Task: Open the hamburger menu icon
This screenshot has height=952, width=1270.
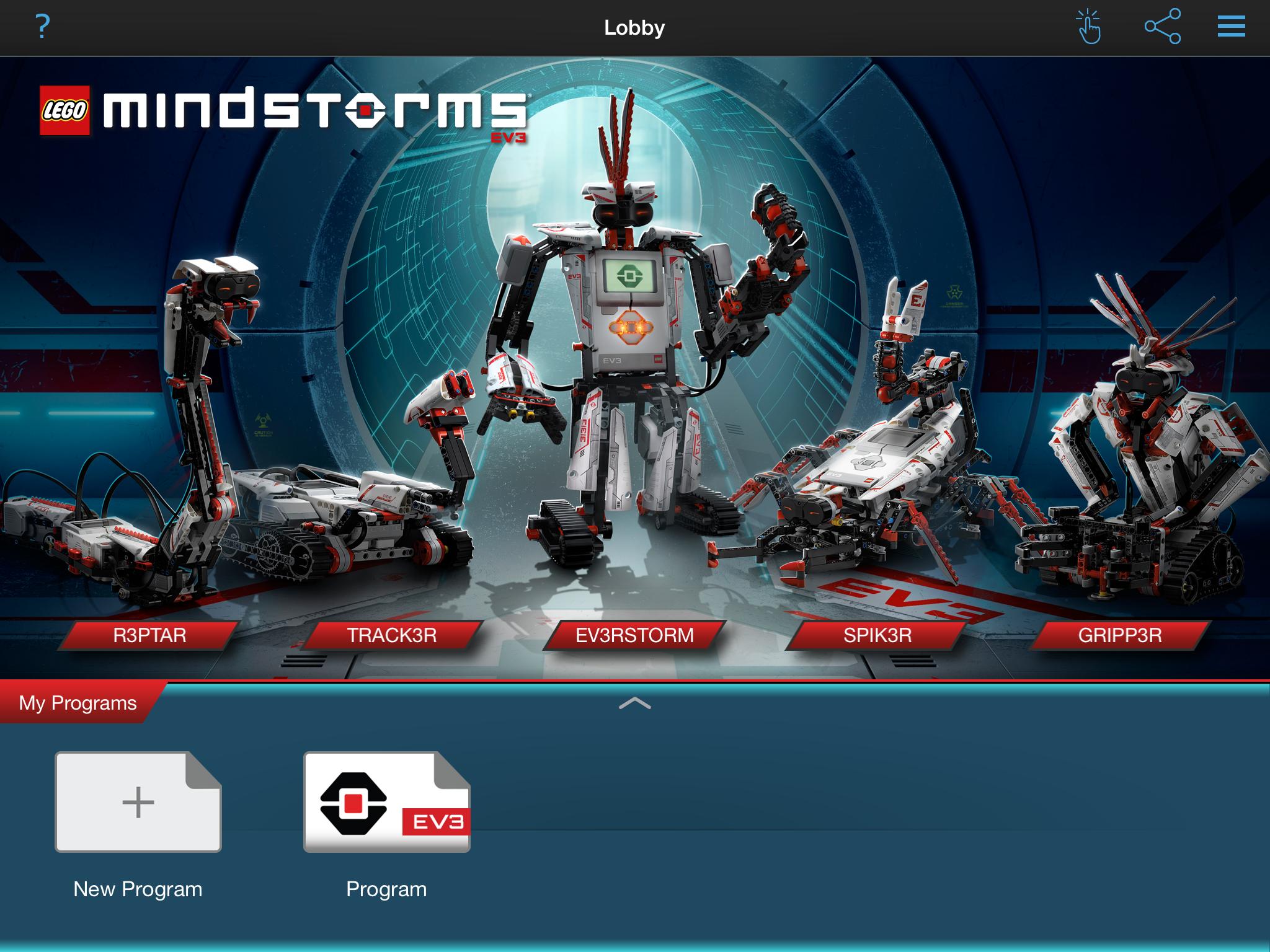Action: (x=1231, y=28)
